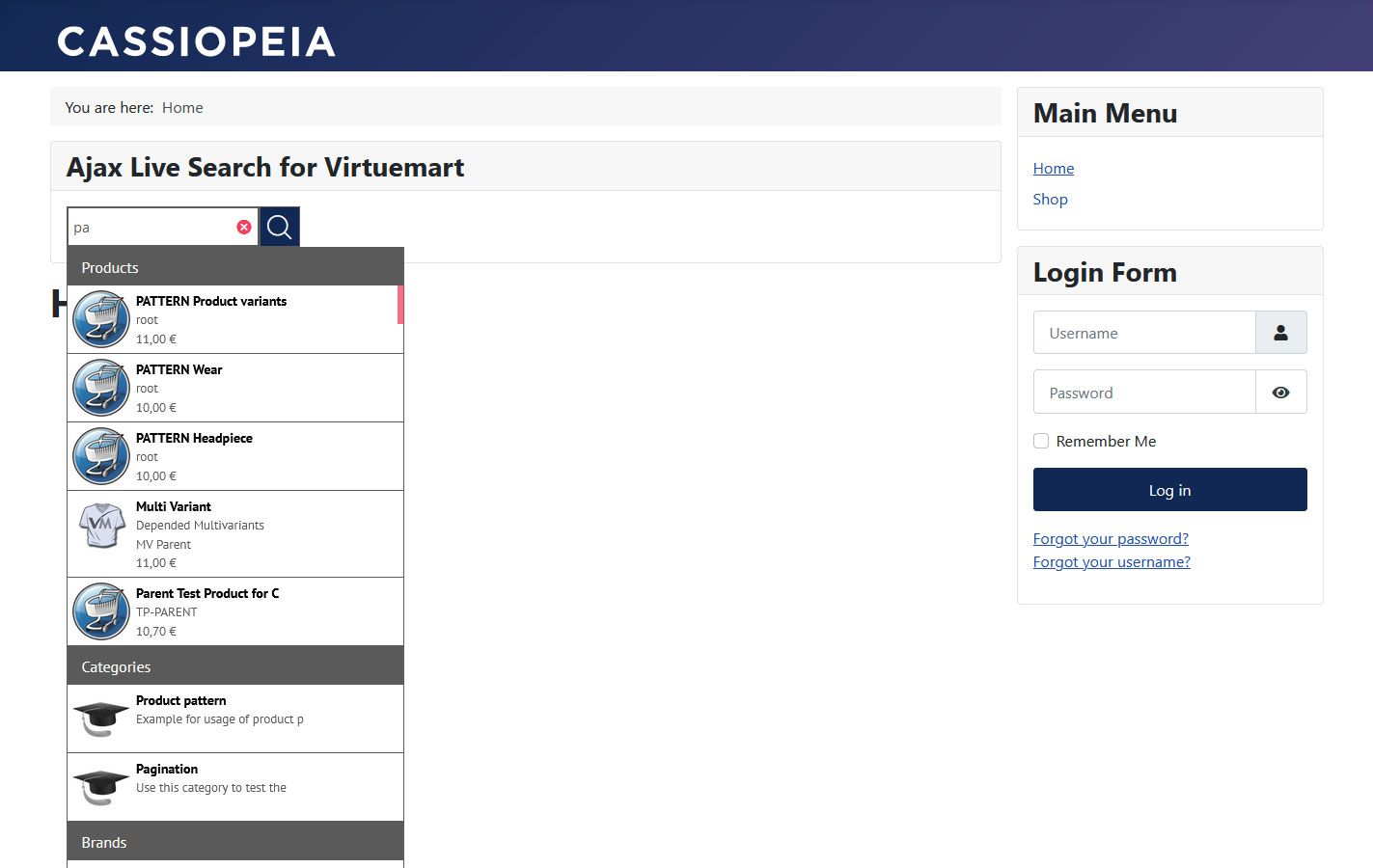Open the Forgot your username link
The width and height of the screenshot is (1373, 868).
[1112, 561]
